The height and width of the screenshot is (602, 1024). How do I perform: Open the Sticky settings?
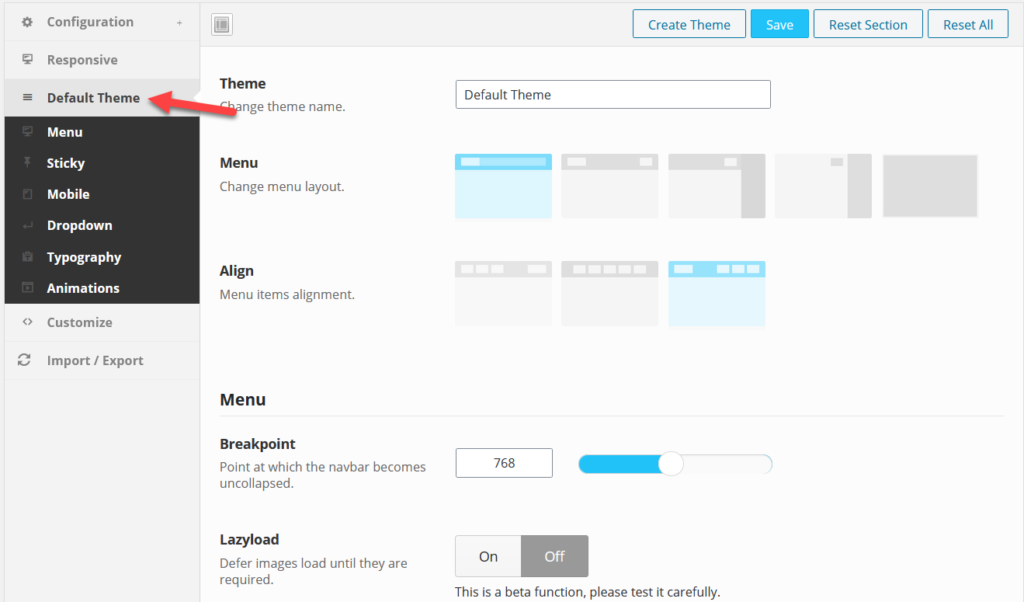coord(102,163)
